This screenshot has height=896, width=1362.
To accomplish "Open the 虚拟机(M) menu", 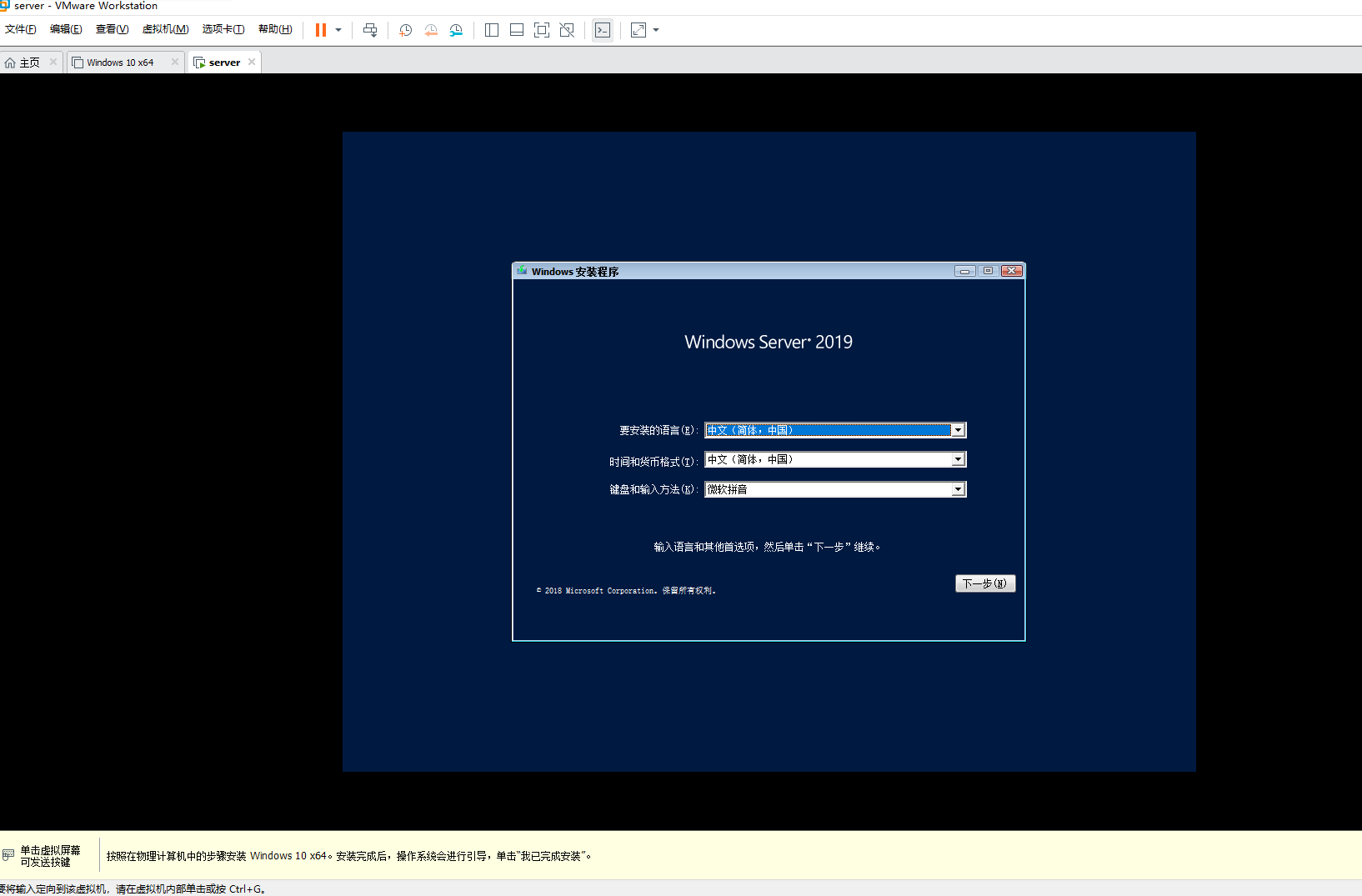I will click(165, 28).
